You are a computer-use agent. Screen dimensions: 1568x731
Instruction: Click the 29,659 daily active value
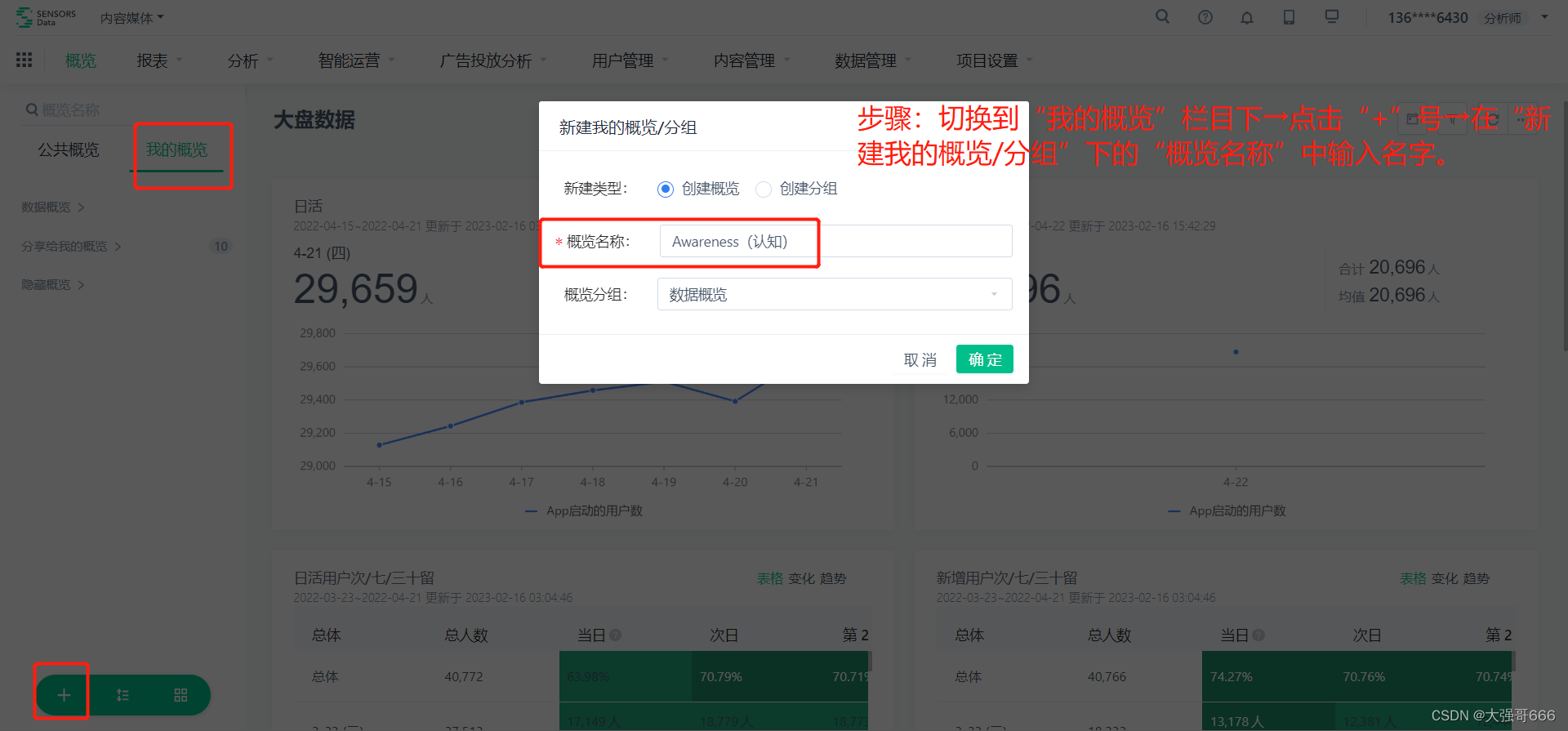(x=356, y=289)
